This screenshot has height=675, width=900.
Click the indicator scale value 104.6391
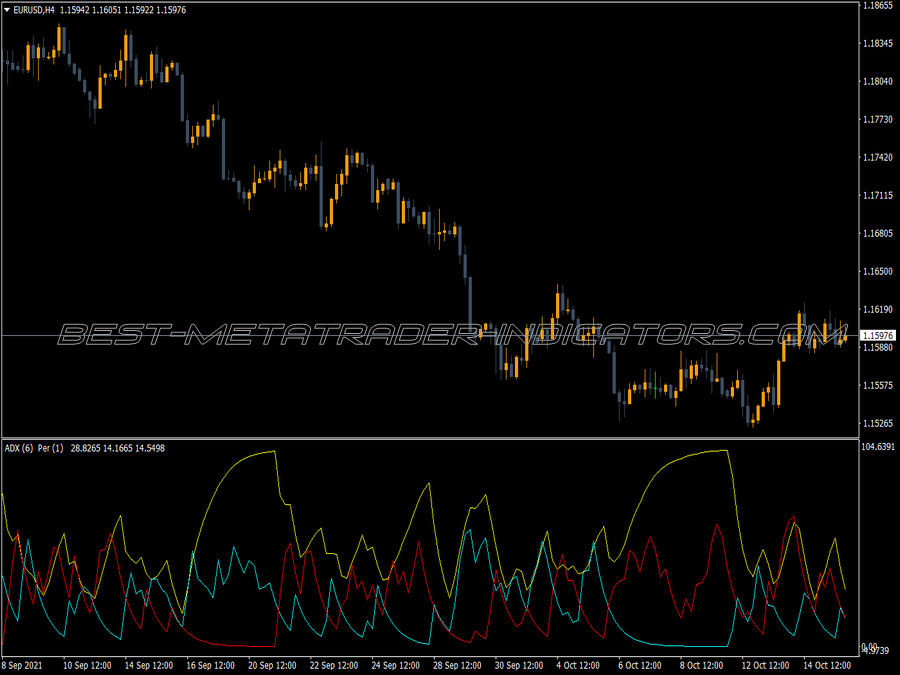click(878, 447)
